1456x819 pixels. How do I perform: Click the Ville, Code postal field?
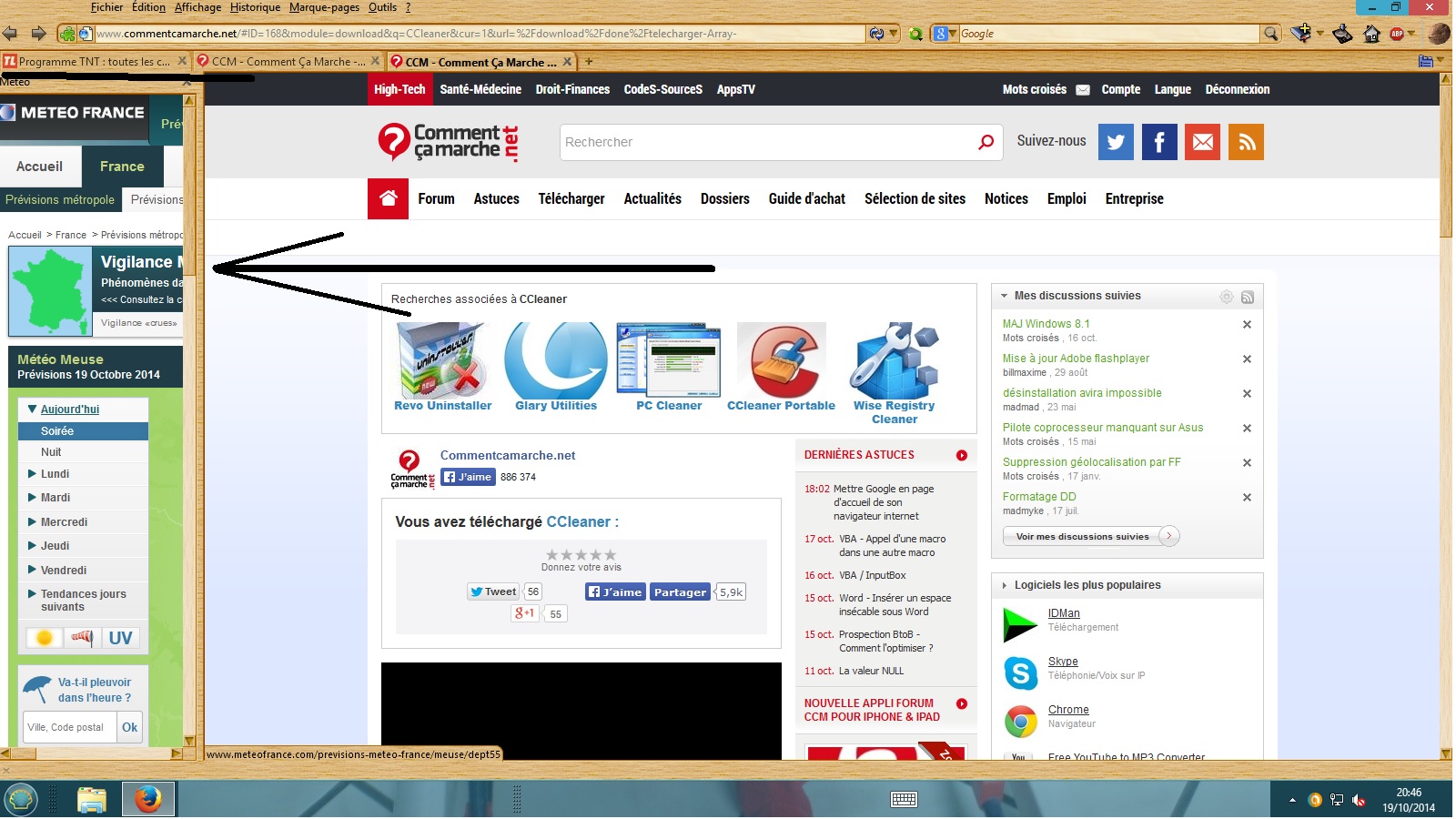tap(70, 727)
